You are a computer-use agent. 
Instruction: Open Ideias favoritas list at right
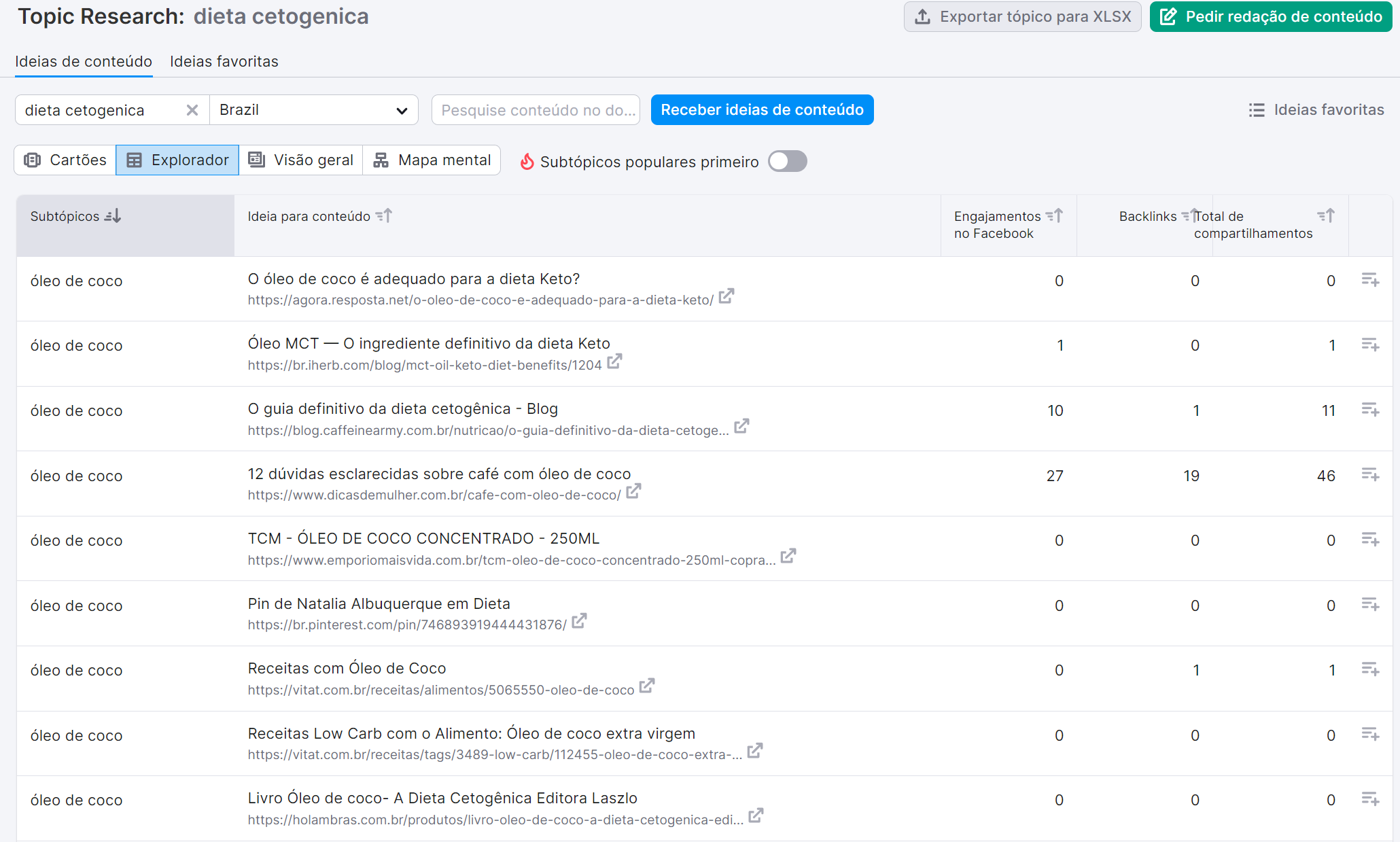click(x=1316, y=110)
